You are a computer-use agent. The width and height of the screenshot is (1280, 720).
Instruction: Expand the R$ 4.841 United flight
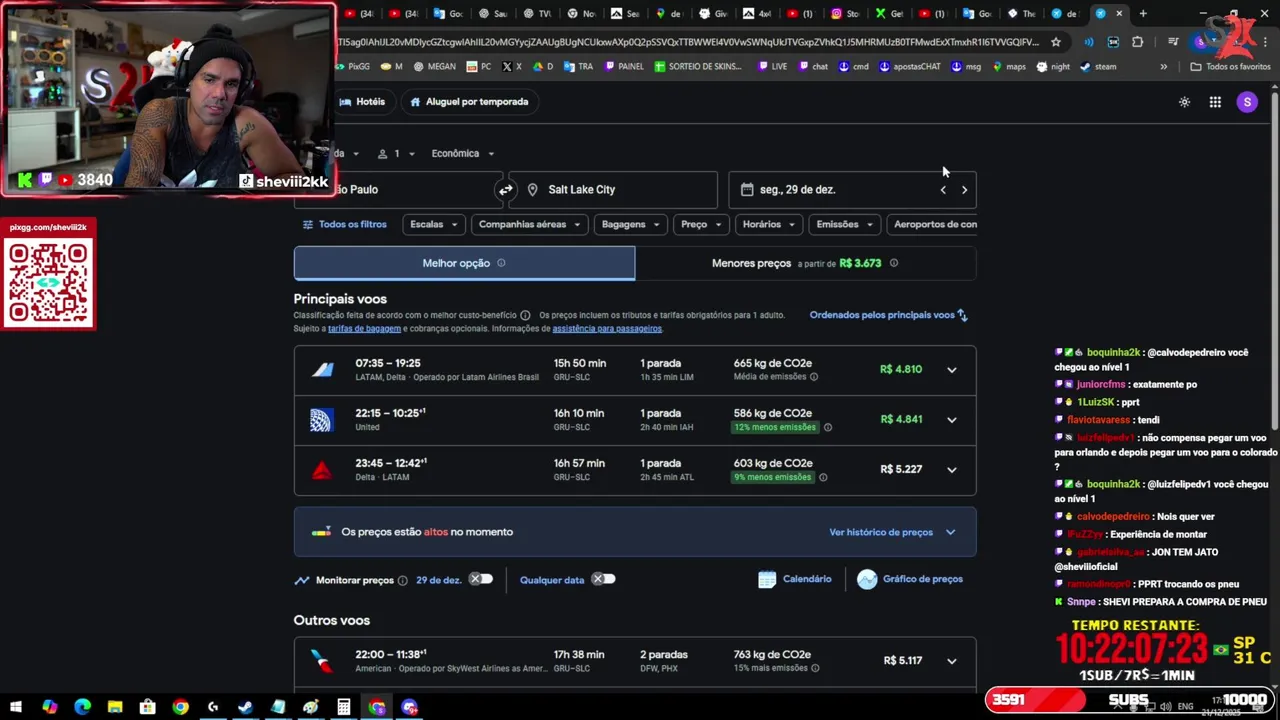click(x=952, y=420)
